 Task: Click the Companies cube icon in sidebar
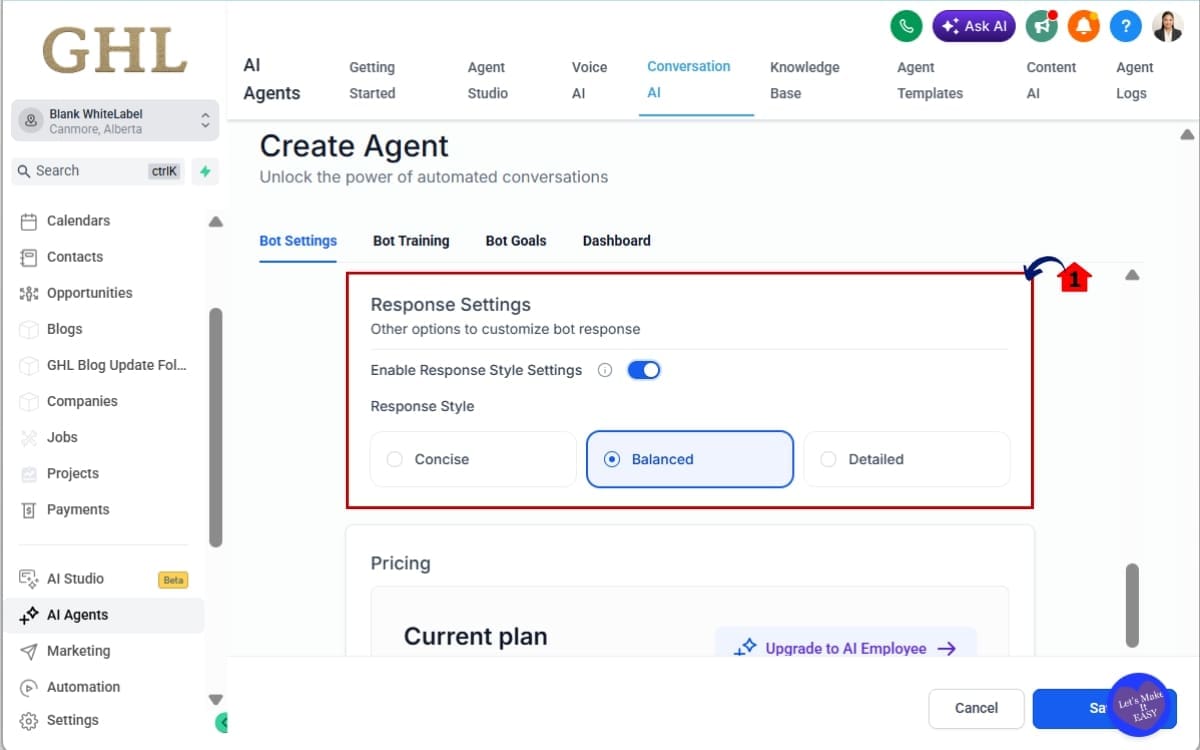point(28,401)
